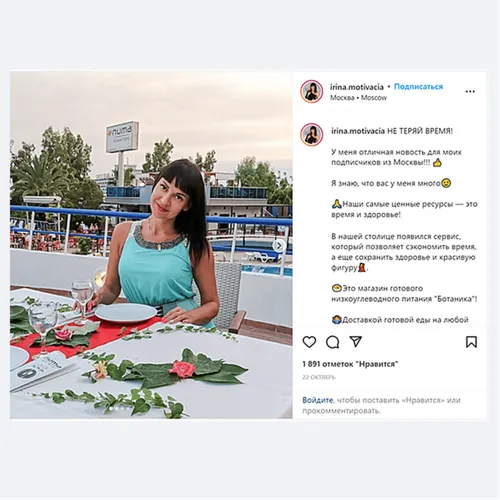Advance to next photo with carousel arrow

click(279, 246)
